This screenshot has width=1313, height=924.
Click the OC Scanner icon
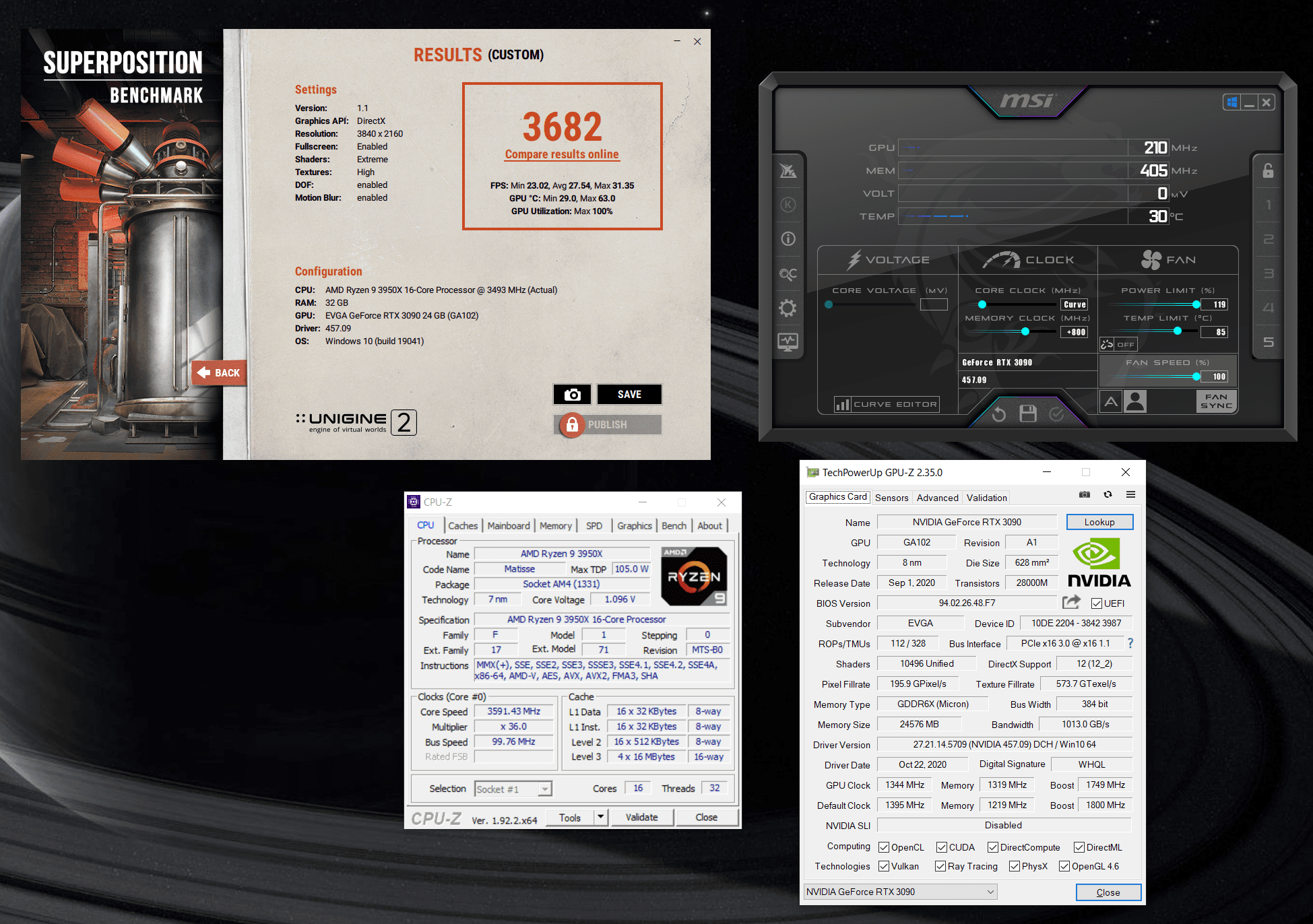788,274
